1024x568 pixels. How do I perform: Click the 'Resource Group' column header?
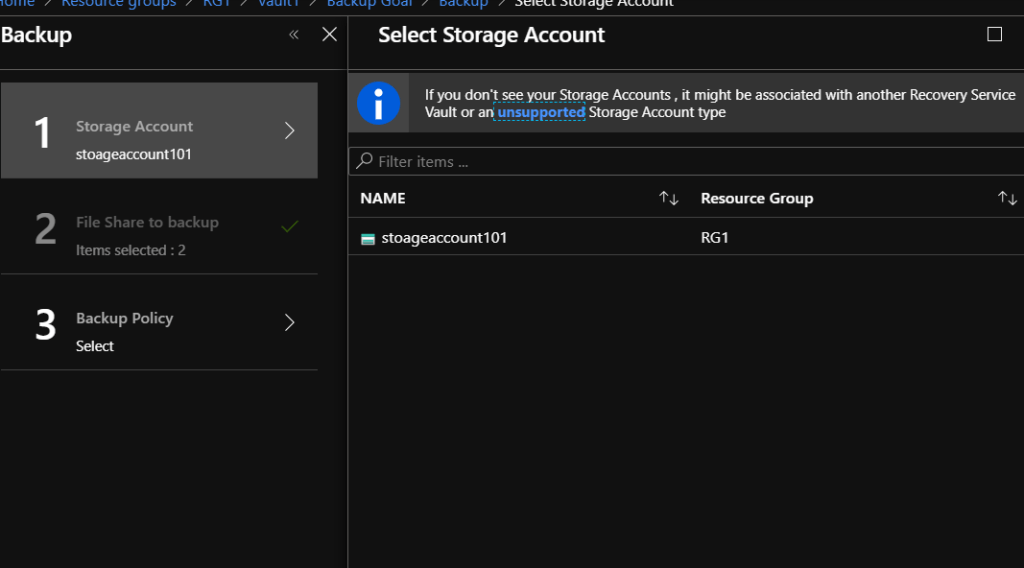coord(756,198)
